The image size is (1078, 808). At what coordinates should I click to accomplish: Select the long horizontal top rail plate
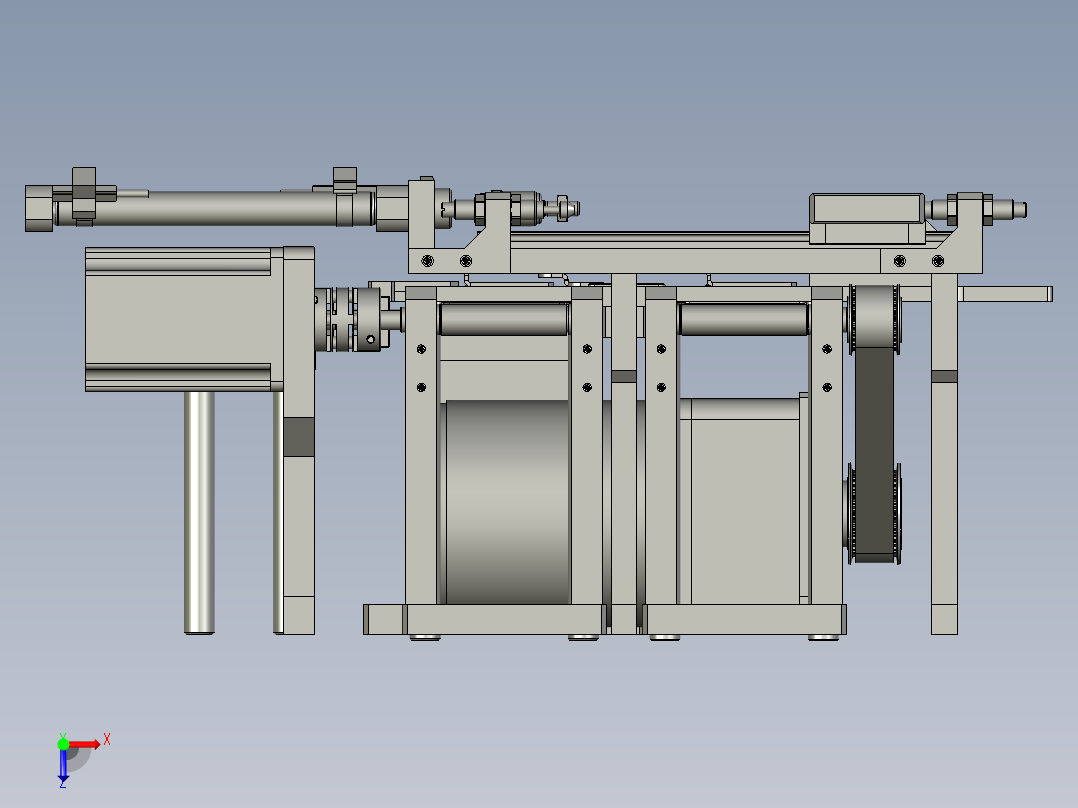[x=694, y=261]
